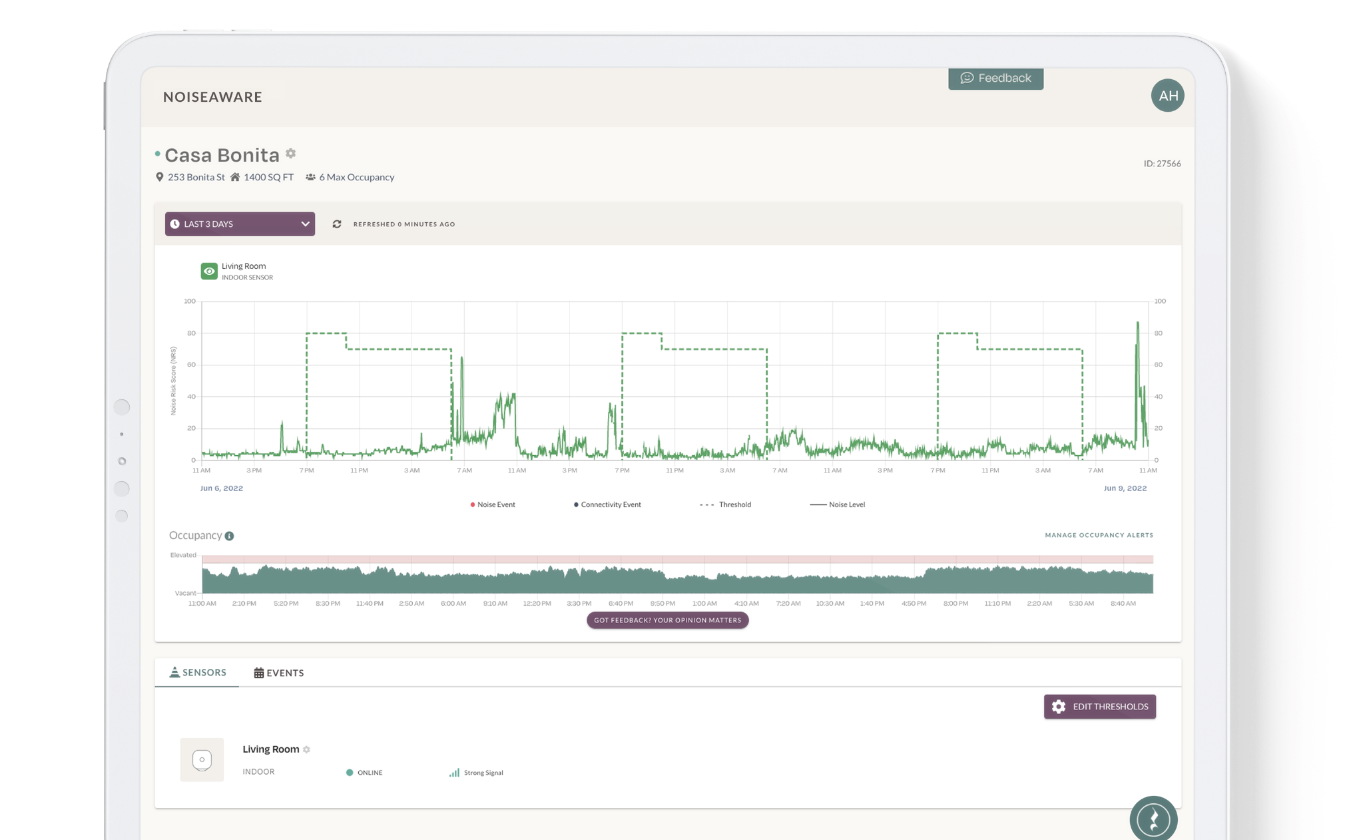Screen dimensions: 1345x840
Task: Open Casa Bonita property settings gear
Action: (291, 154)
